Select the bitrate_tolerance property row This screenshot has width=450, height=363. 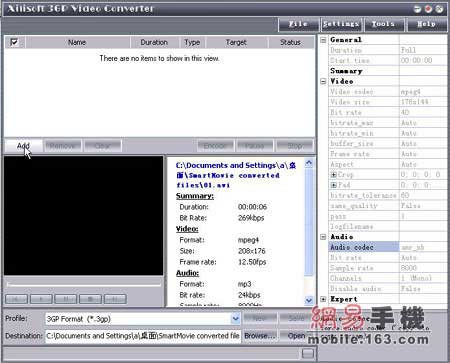(x=388, y=195)
